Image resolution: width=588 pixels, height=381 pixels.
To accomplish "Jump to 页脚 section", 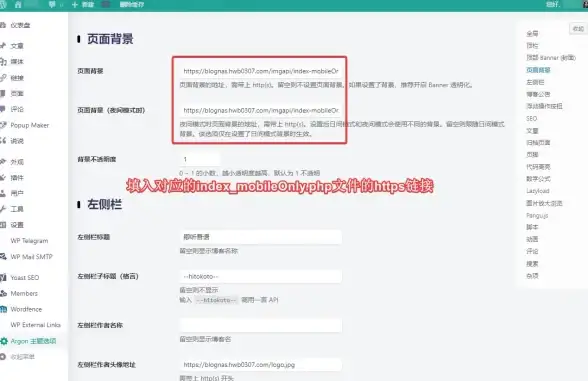I will click(x=532, y=154).
